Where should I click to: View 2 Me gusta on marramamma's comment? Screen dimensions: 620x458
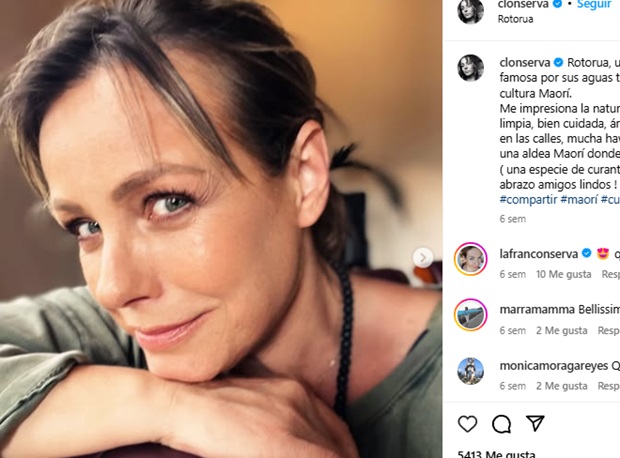coord(561,330)
